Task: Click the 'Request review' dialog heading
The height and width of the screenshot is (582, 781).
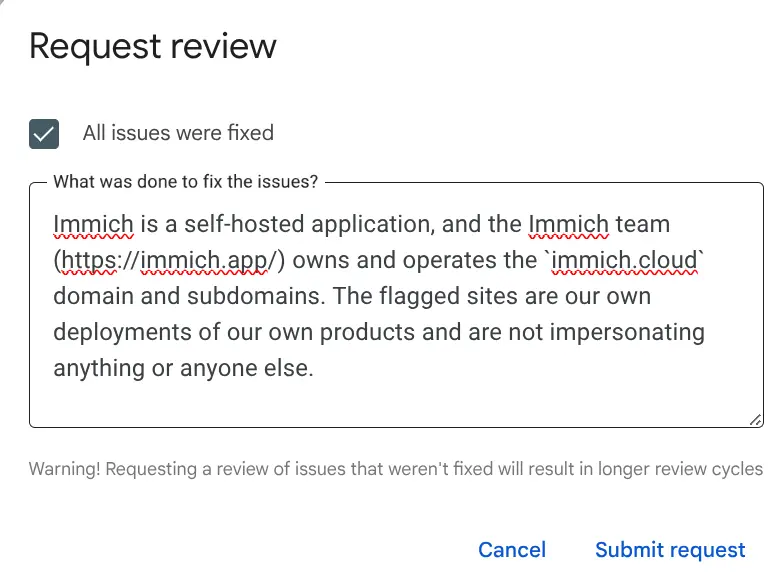Action: pyautogui.click(x=153, y=46)
